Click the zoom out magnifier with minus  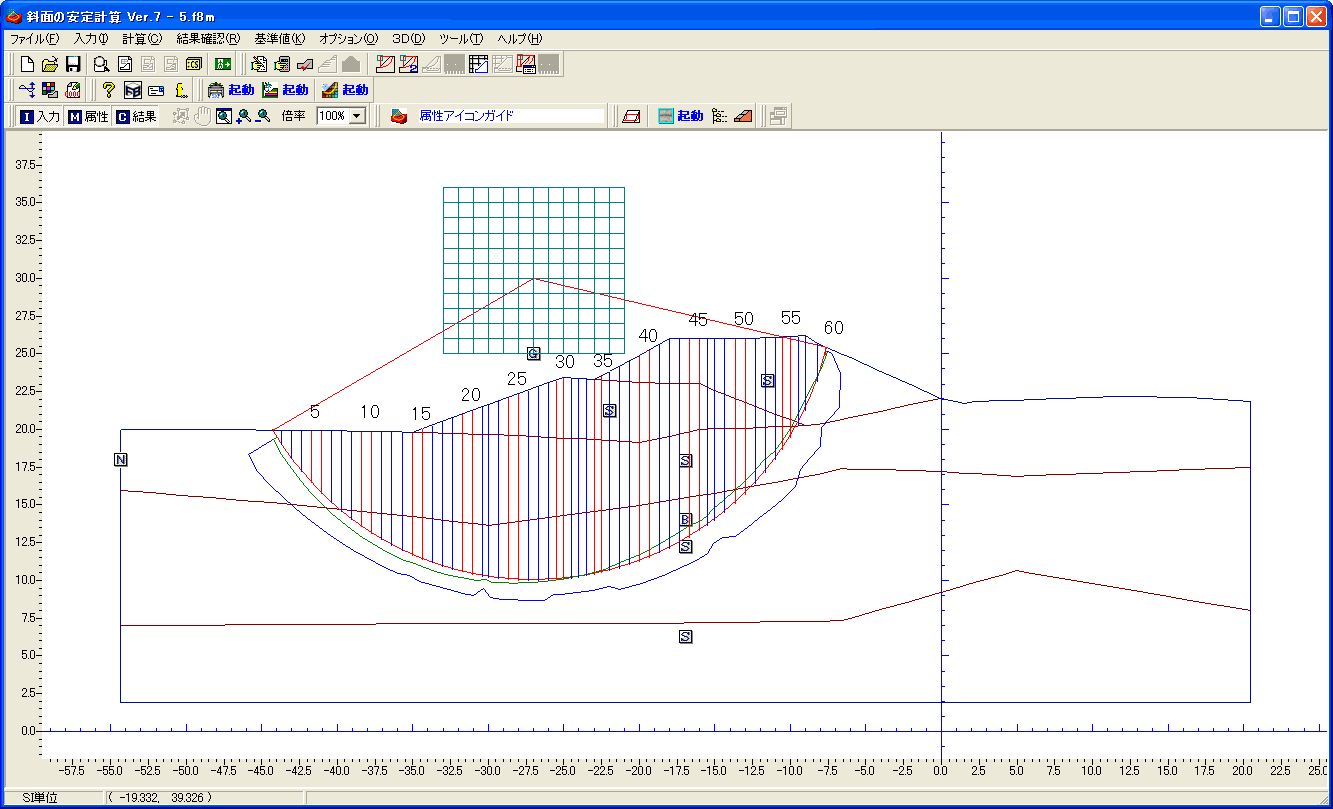[x=262, y=116]
